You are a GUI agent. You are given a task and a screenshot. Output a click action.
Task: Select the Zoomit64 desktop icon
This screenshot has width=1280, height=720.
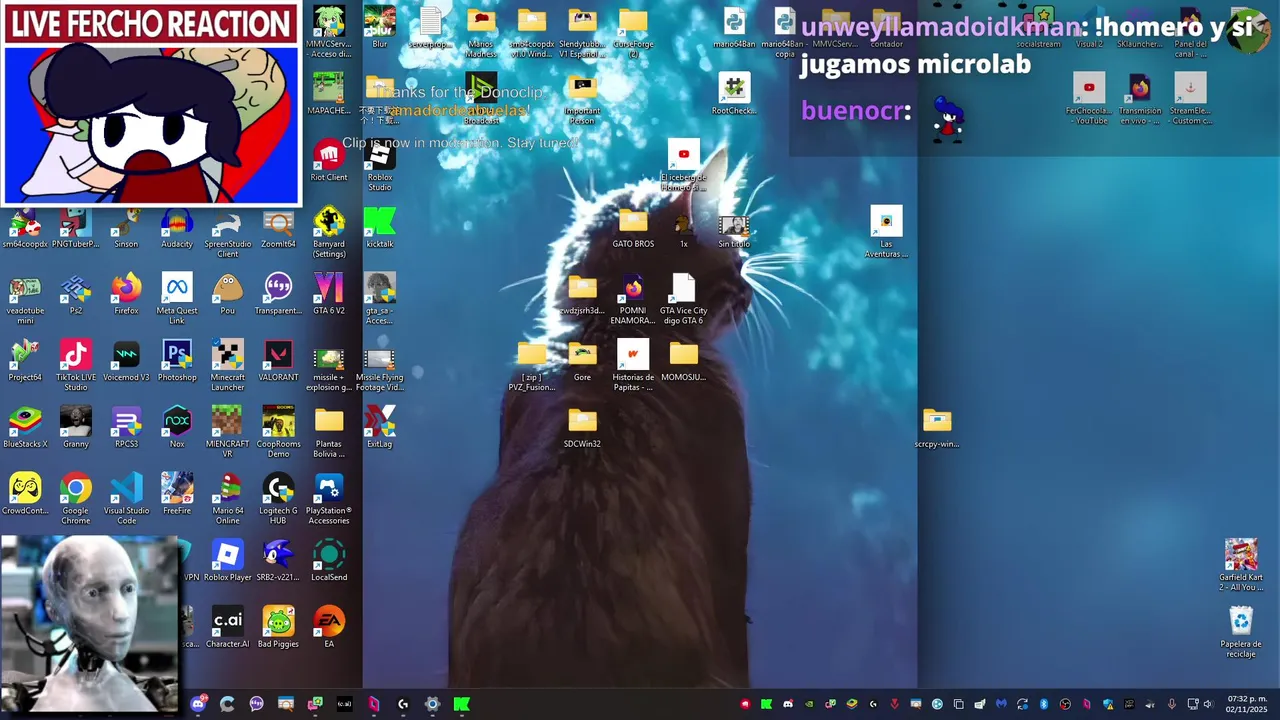pos(278,227)
